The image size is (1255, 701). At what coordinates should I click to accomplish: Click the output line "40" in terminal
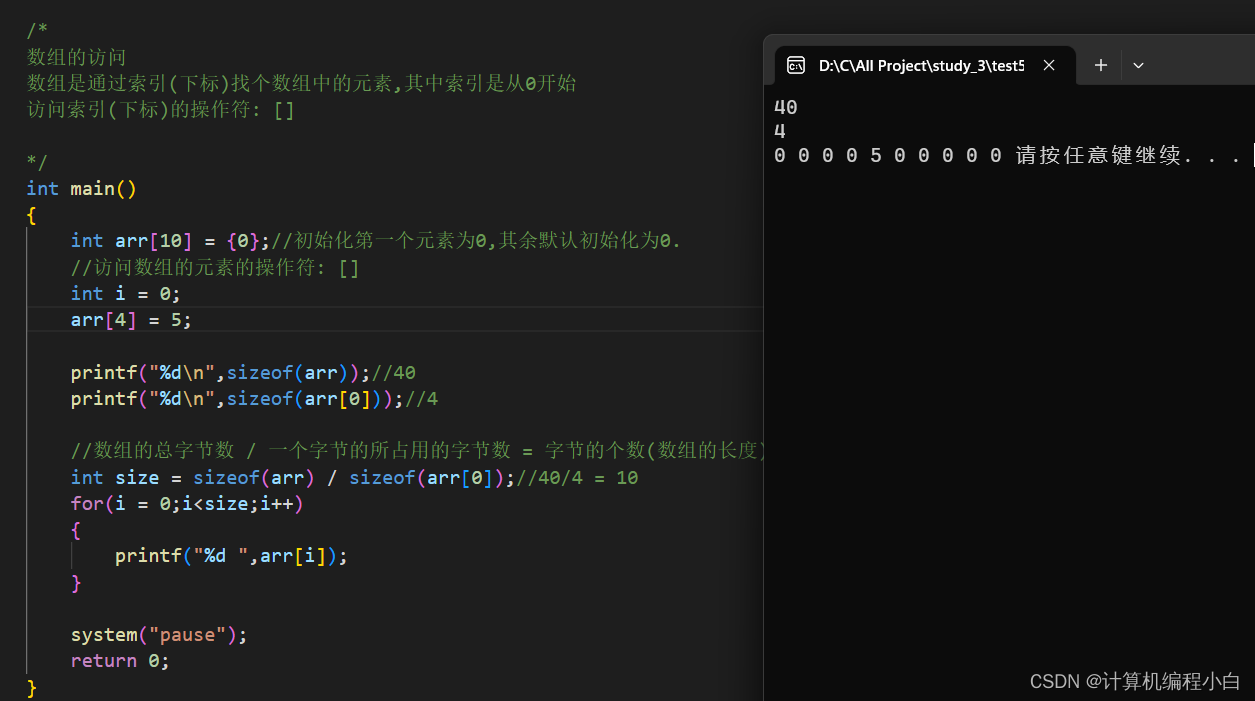pyautogui.click(x=786, y=107)
